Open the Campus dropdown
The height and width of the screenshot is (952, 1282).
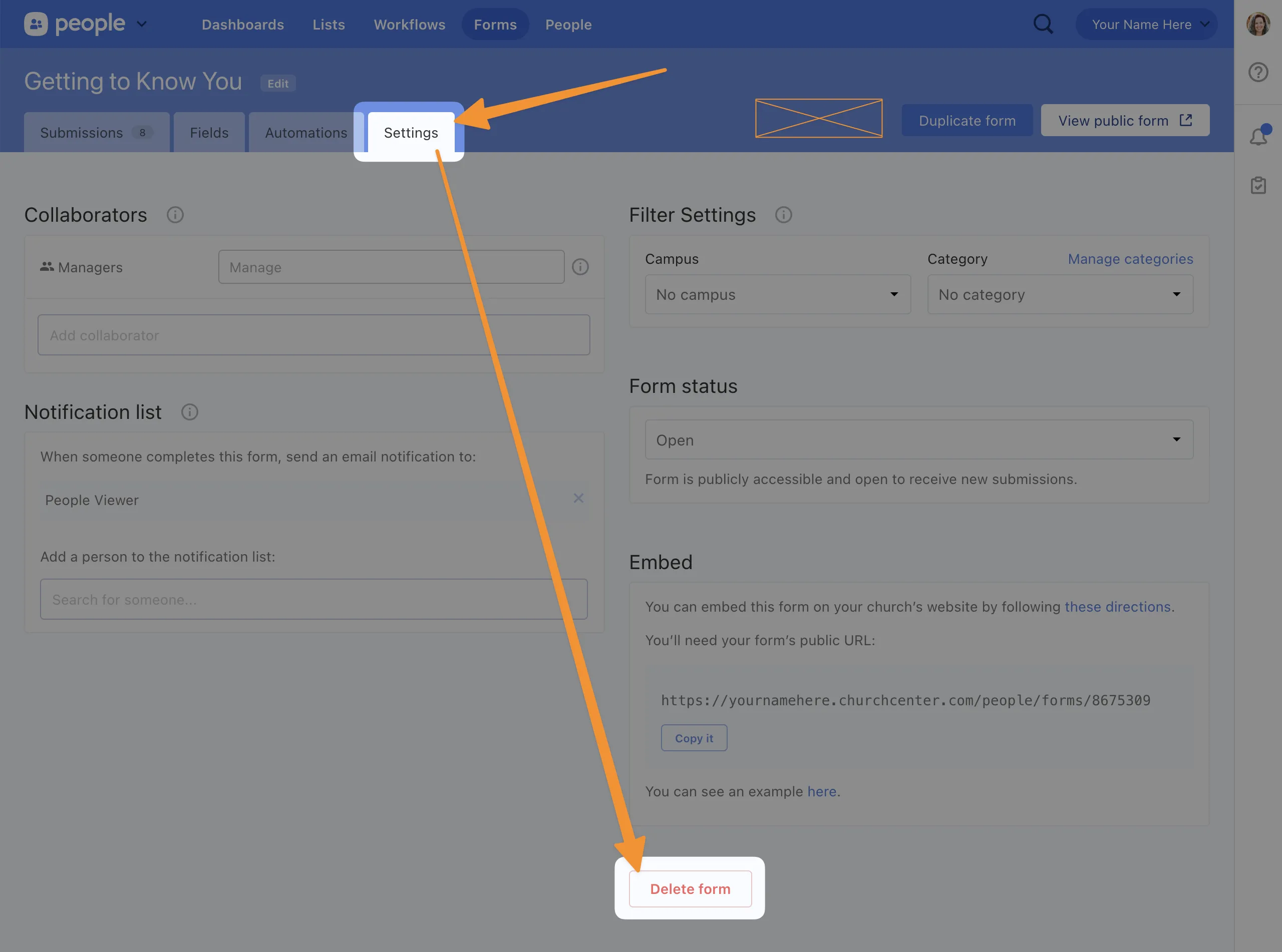tap(777, 294)
